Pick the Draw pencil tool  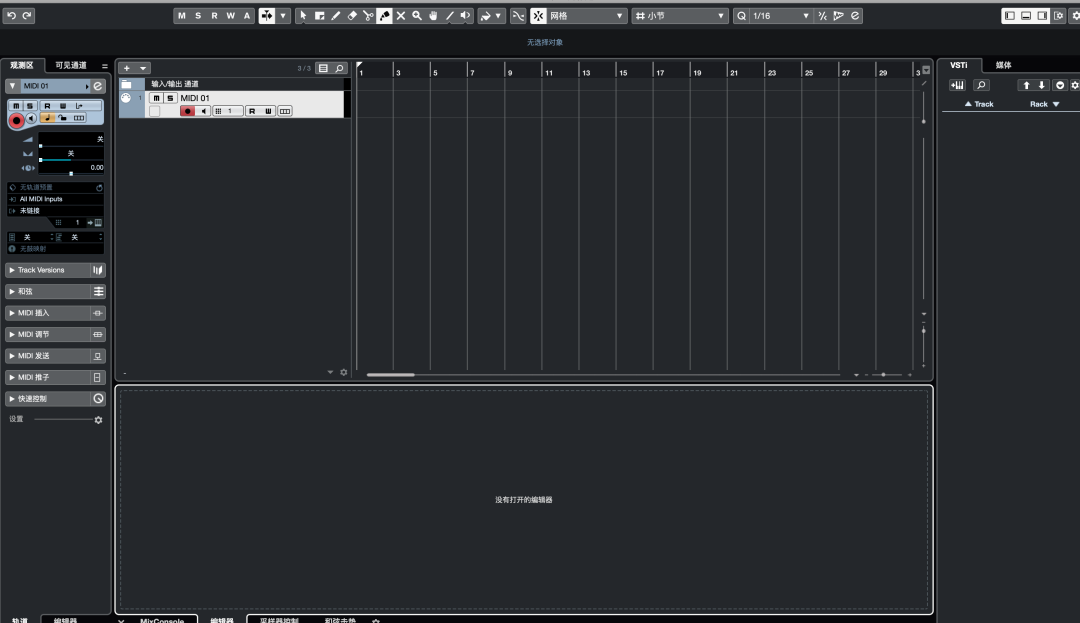[x=335, y=16]
